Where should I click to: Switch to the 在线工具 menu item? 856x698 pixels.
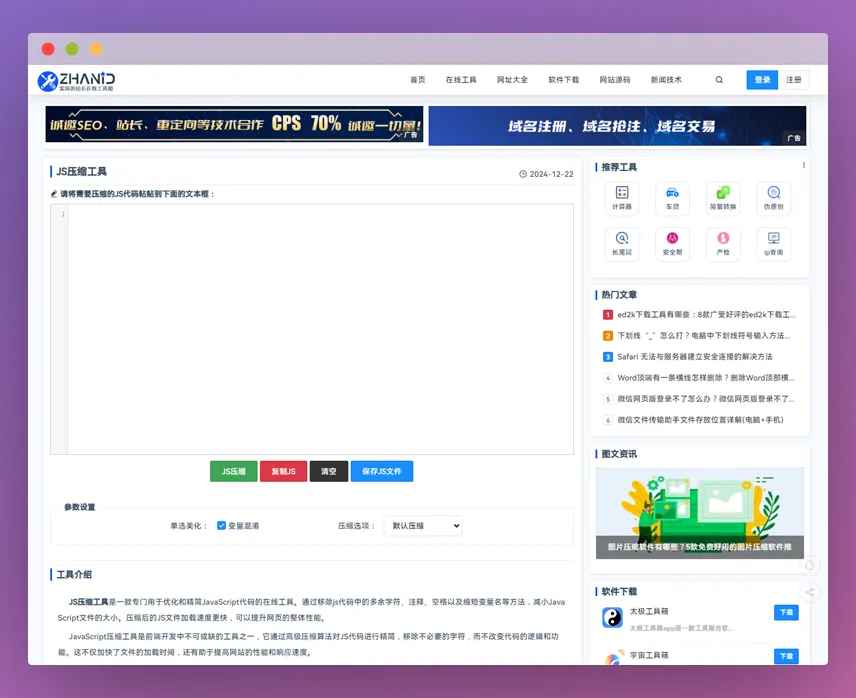[461, 79]
